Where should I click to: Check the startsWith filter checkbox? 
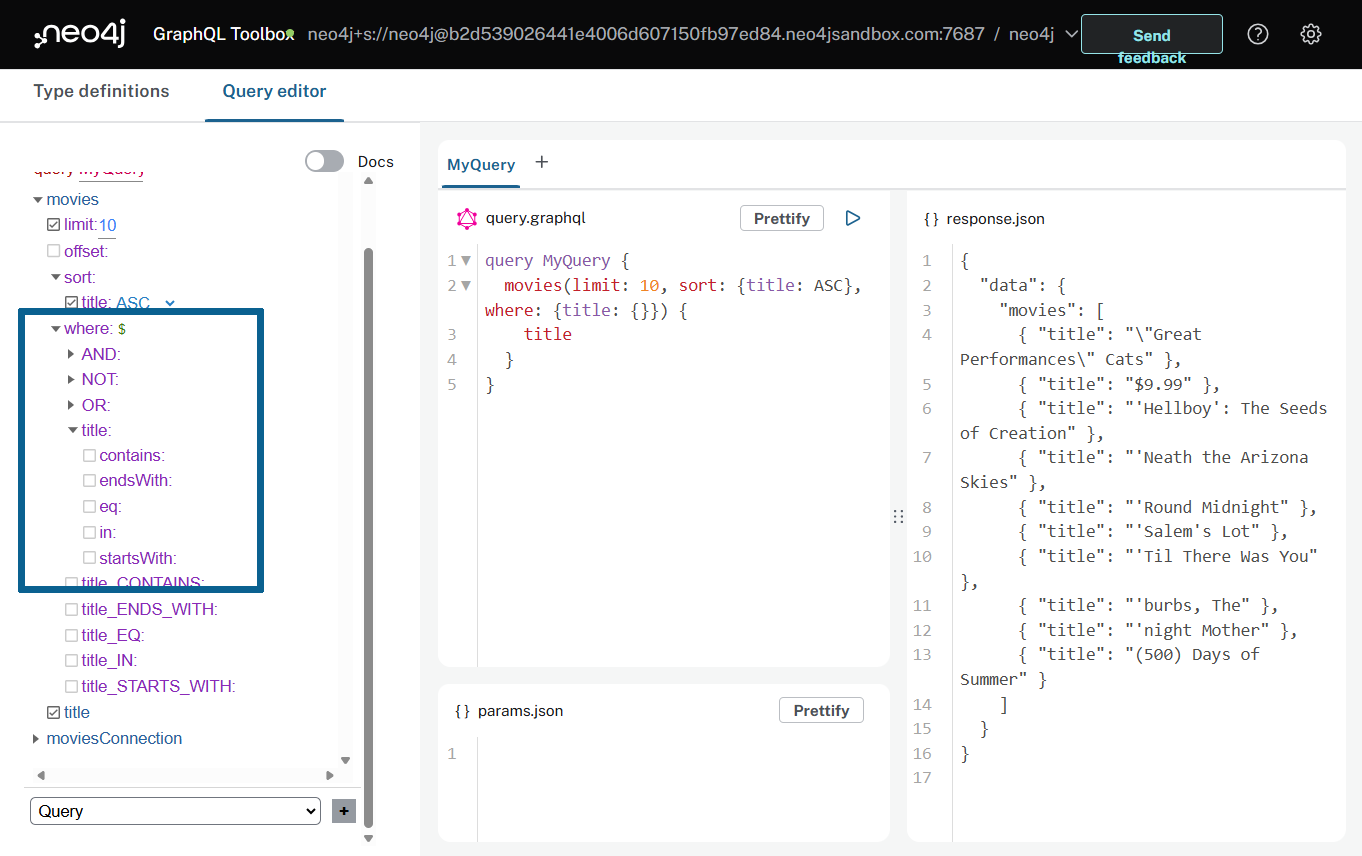point(90,558)
